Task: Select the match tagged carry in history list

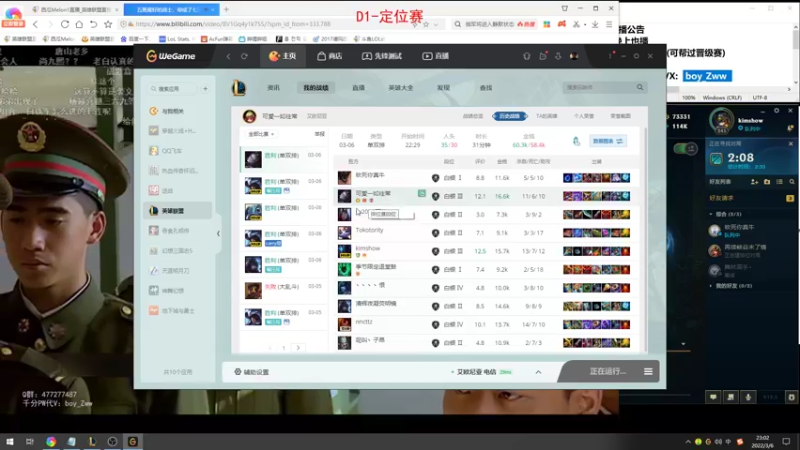Action: pyautogui.click(x=284, y=238)
